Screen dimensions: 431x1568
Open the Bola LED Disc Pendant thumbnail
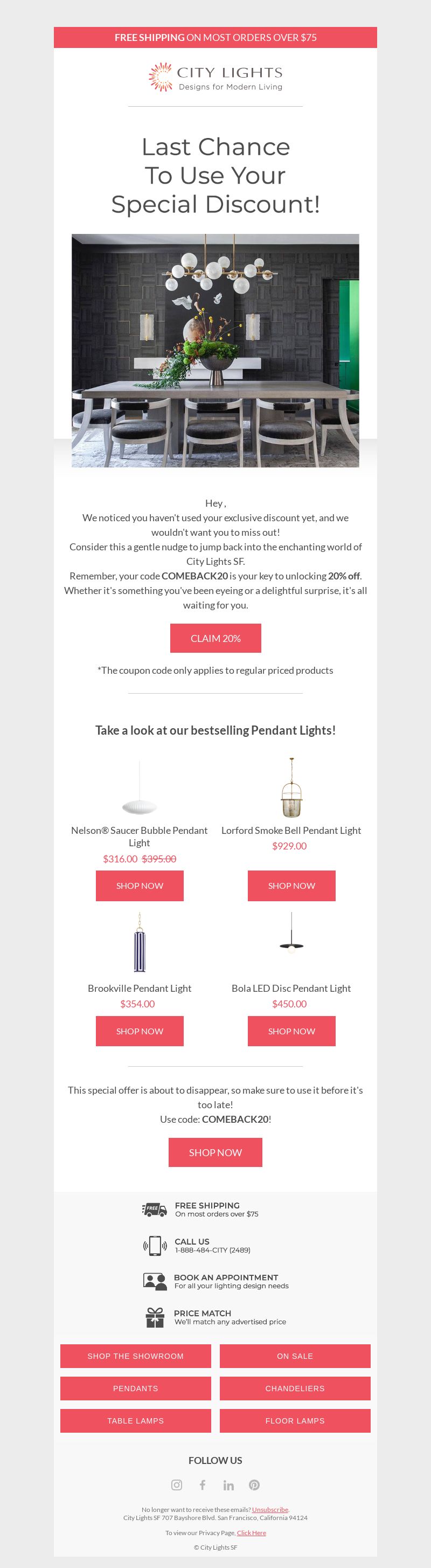tap(291, 931)
